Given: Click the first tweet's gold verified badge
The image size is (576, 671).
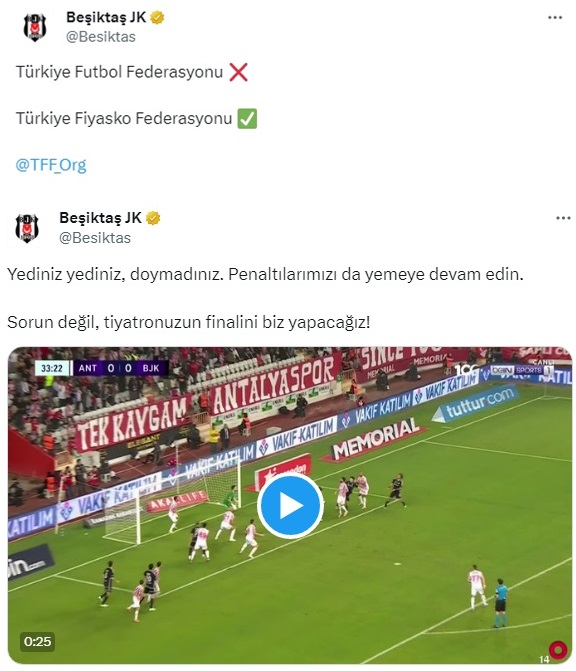Looking at the screenshot, I should tap(157, 18).
